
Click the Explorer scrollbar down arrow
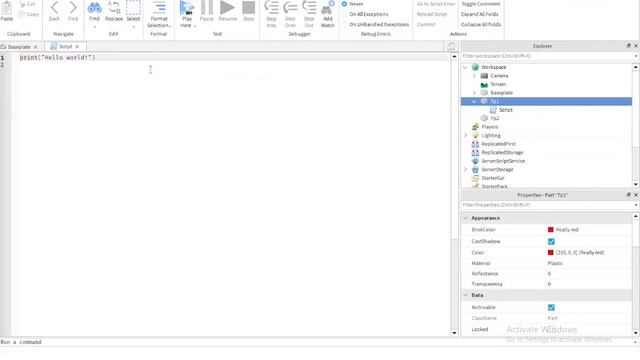click(x=636, y=184)
